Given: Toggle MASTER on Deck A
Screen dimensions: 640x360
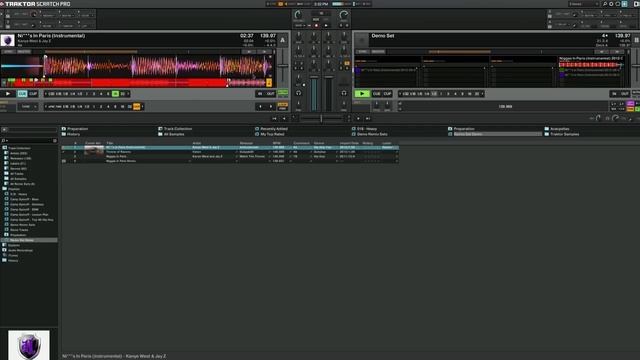Looking at the screenshot, I should tap(24, 52).
